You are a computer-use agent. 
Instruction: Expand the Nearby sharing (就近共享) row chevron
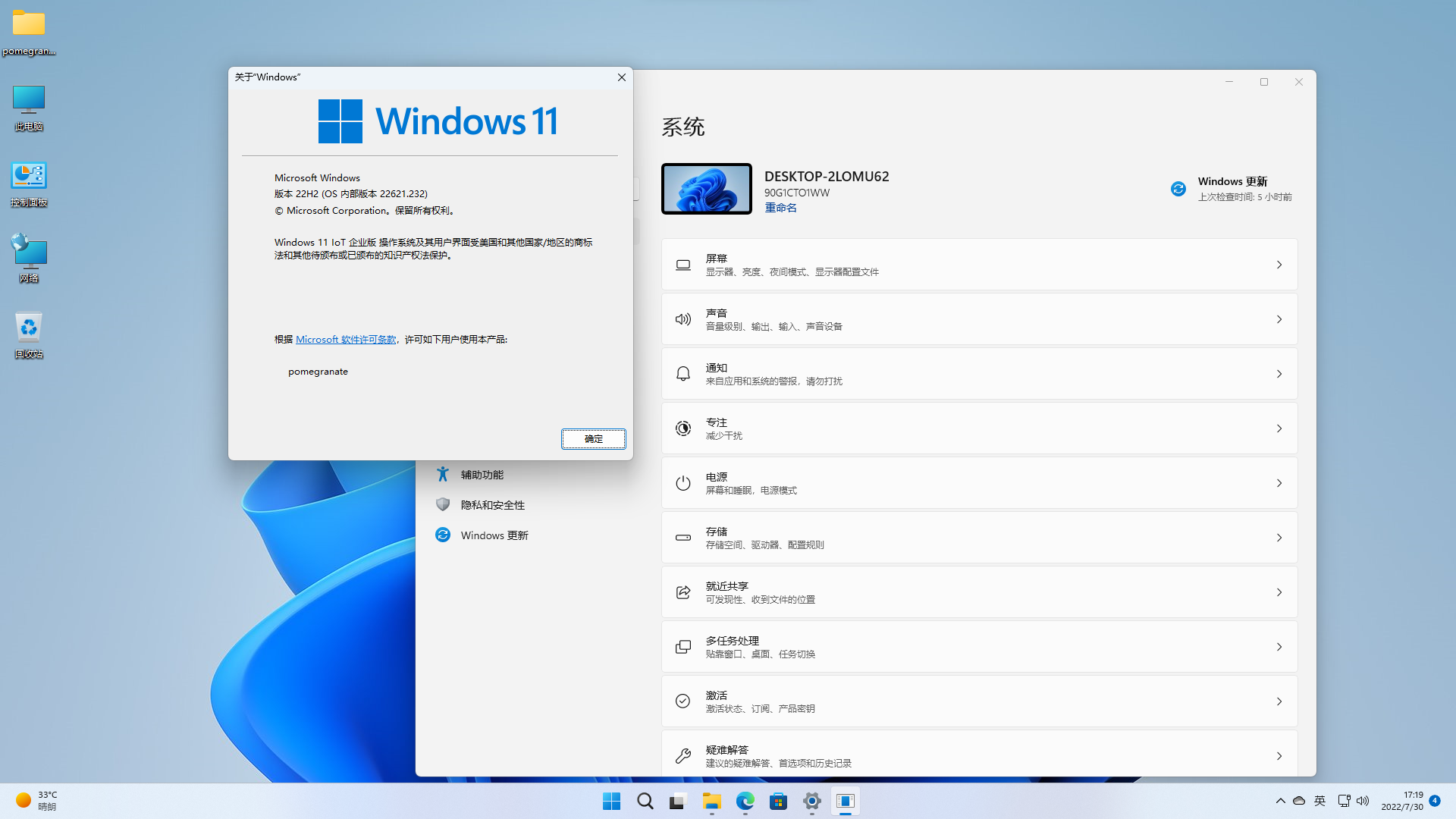coord(1279,592)
